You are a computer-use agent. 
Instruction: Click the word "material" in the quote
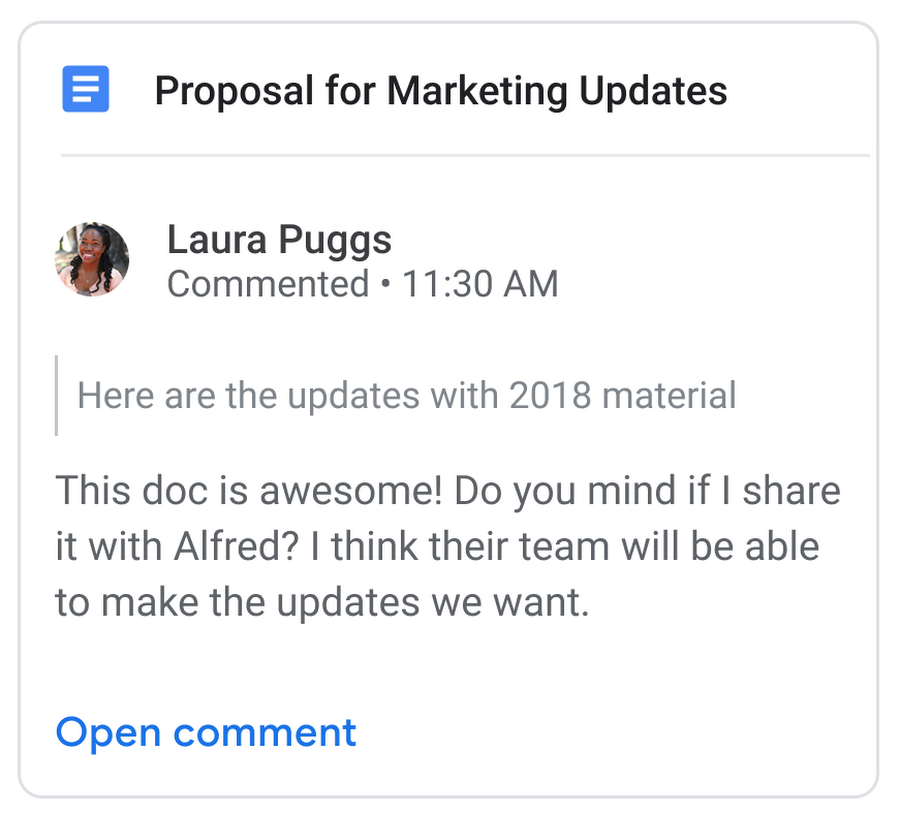click(673, 396)
